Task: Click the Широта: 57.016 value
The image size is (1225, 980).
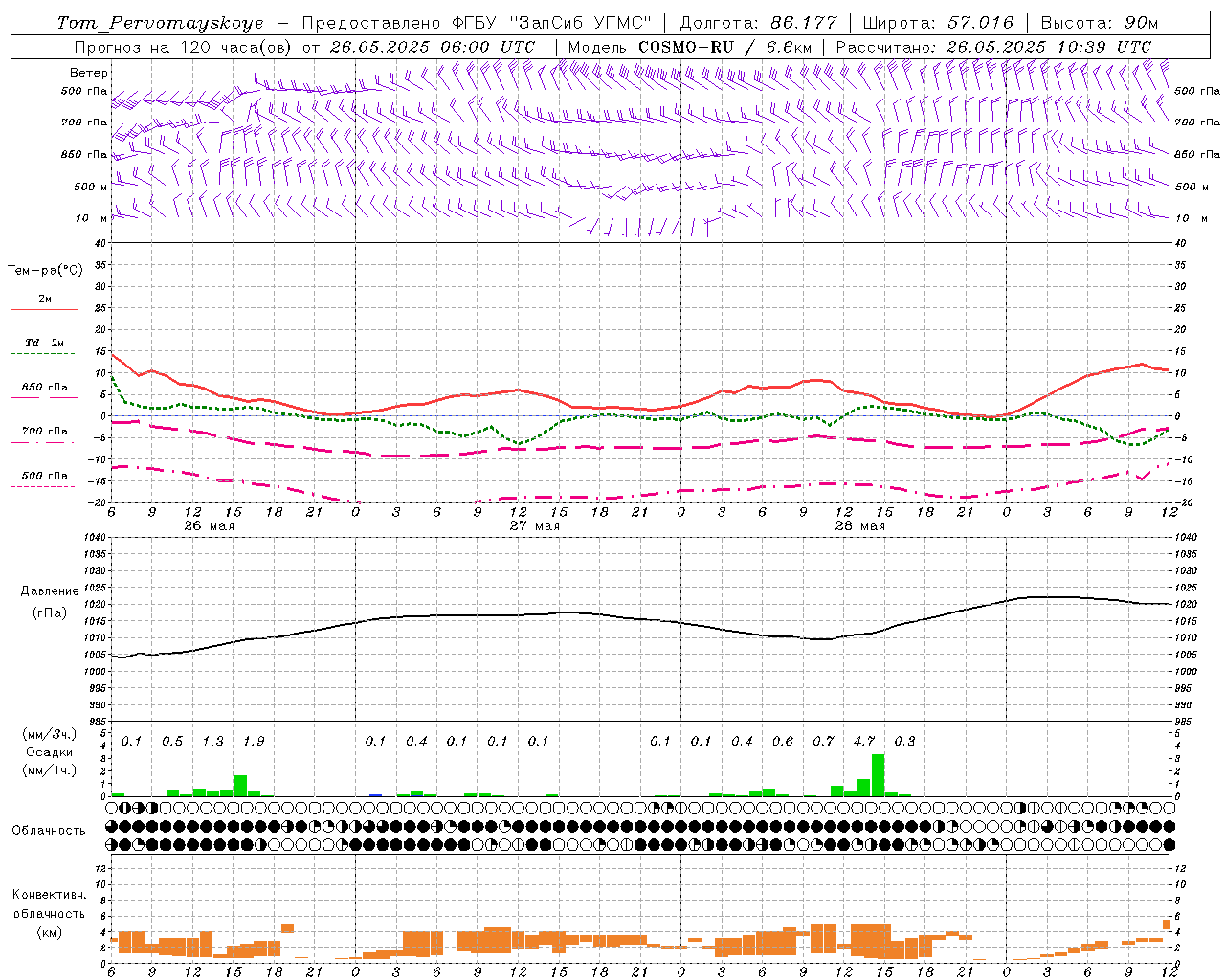Action: [938, 23]
